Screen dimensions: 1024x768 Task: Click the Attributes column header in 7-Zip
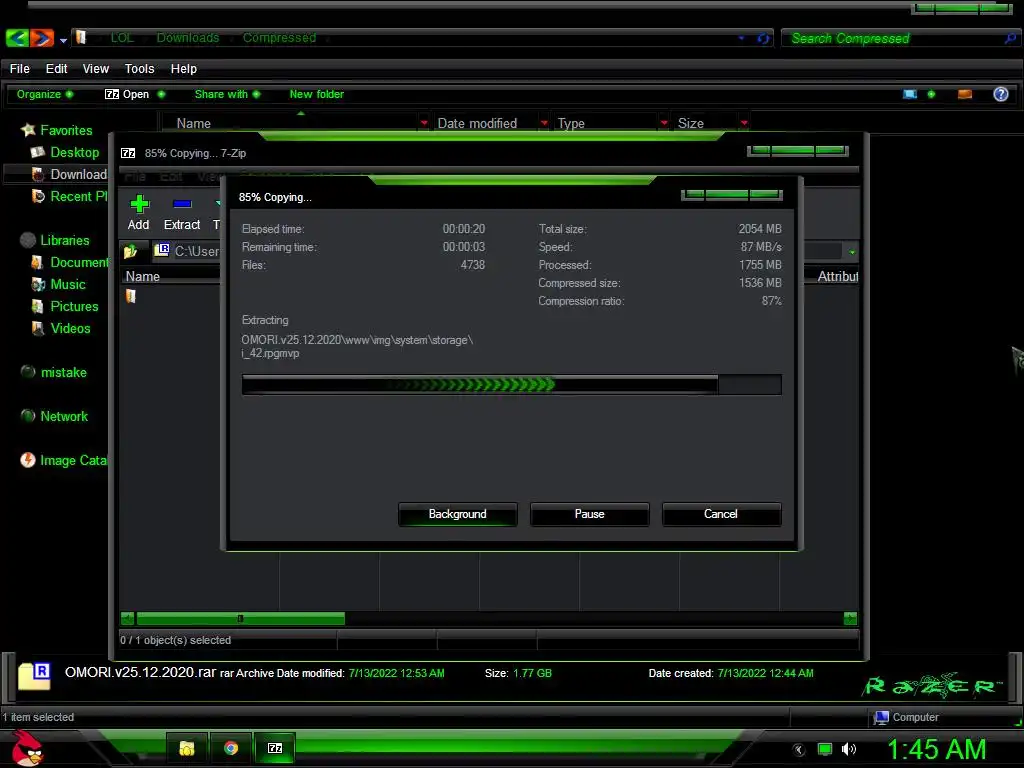click(838, 276)
